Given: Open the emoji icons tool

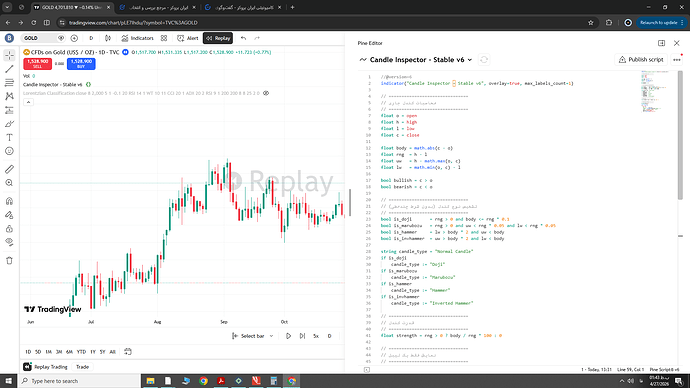Looking at the screenshot, I should click(9, 151).
